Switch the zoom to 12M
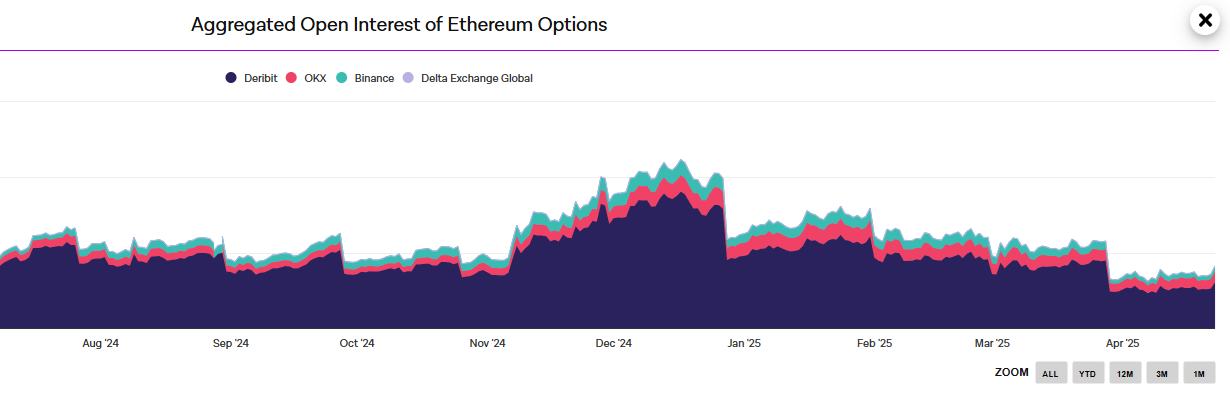 tap(1124, 373)
